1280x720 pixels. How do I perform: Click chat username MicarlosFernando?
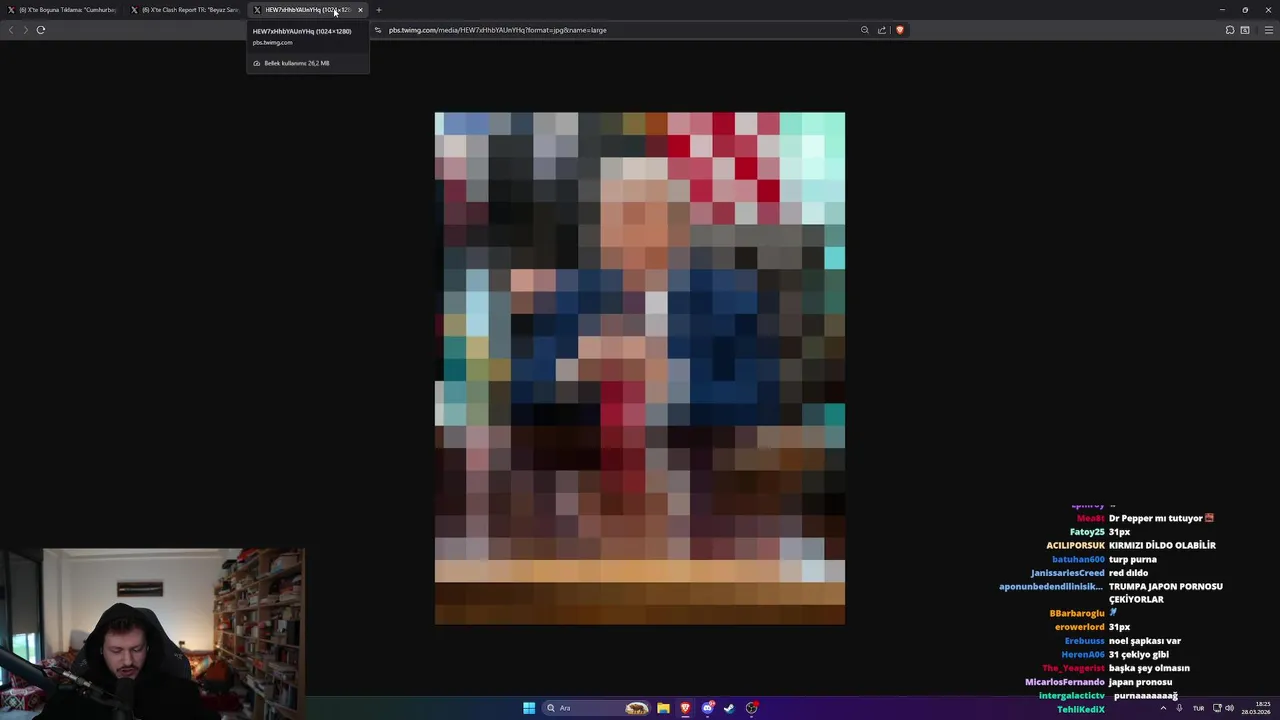tap(1065, 682)
